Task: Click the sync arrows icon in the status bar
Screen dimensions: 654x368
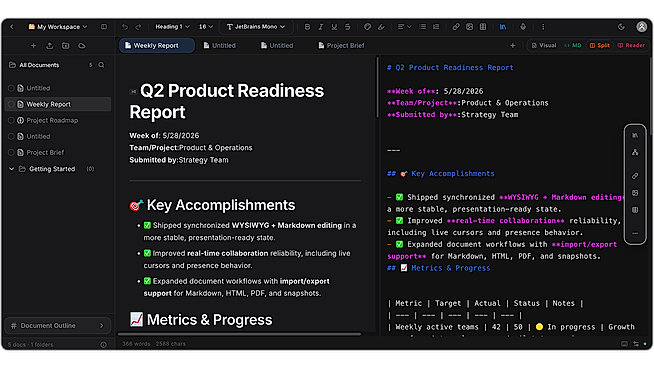Action: (x=636, y=344)
